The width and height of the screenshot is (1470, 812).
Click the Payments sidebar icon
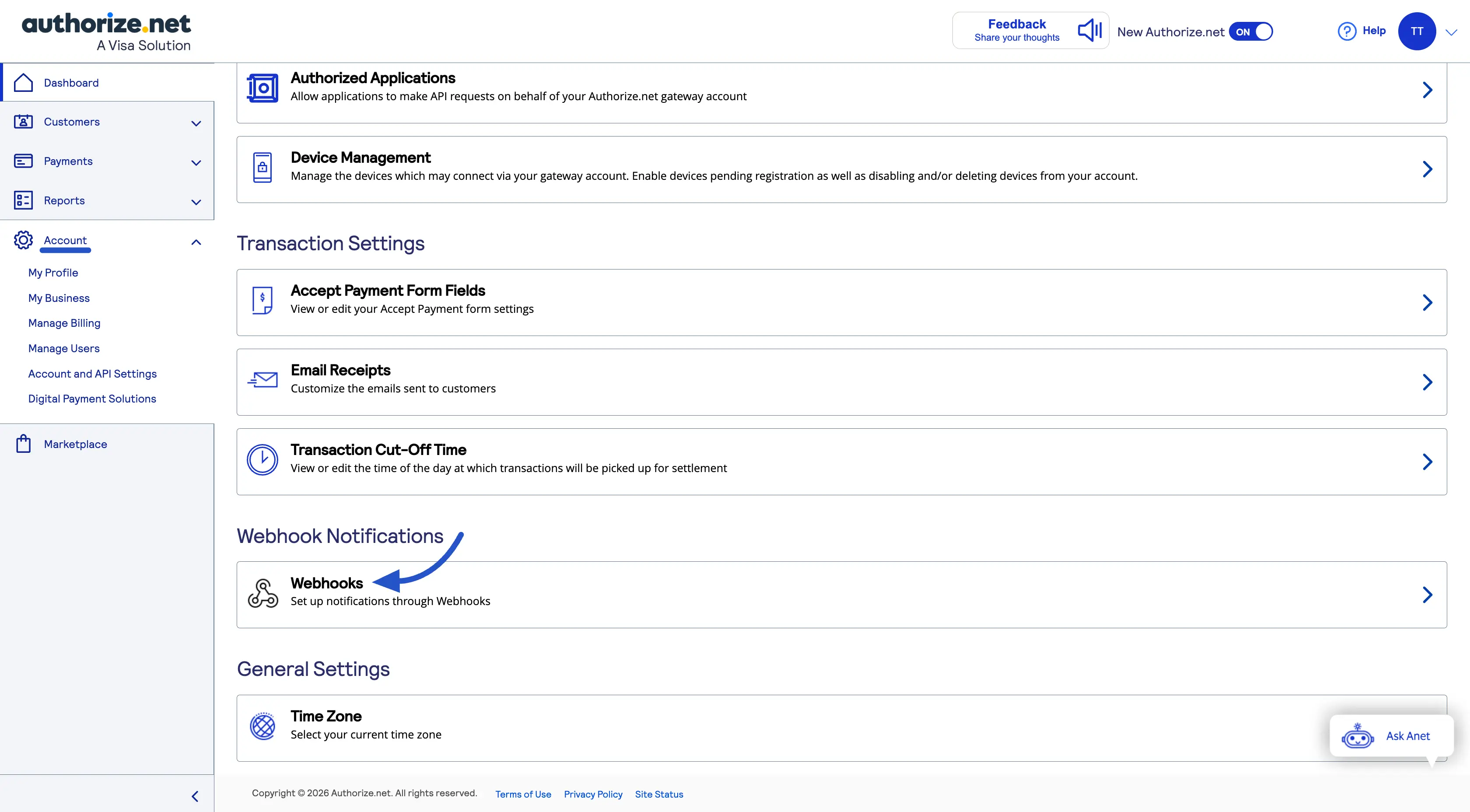23,161
